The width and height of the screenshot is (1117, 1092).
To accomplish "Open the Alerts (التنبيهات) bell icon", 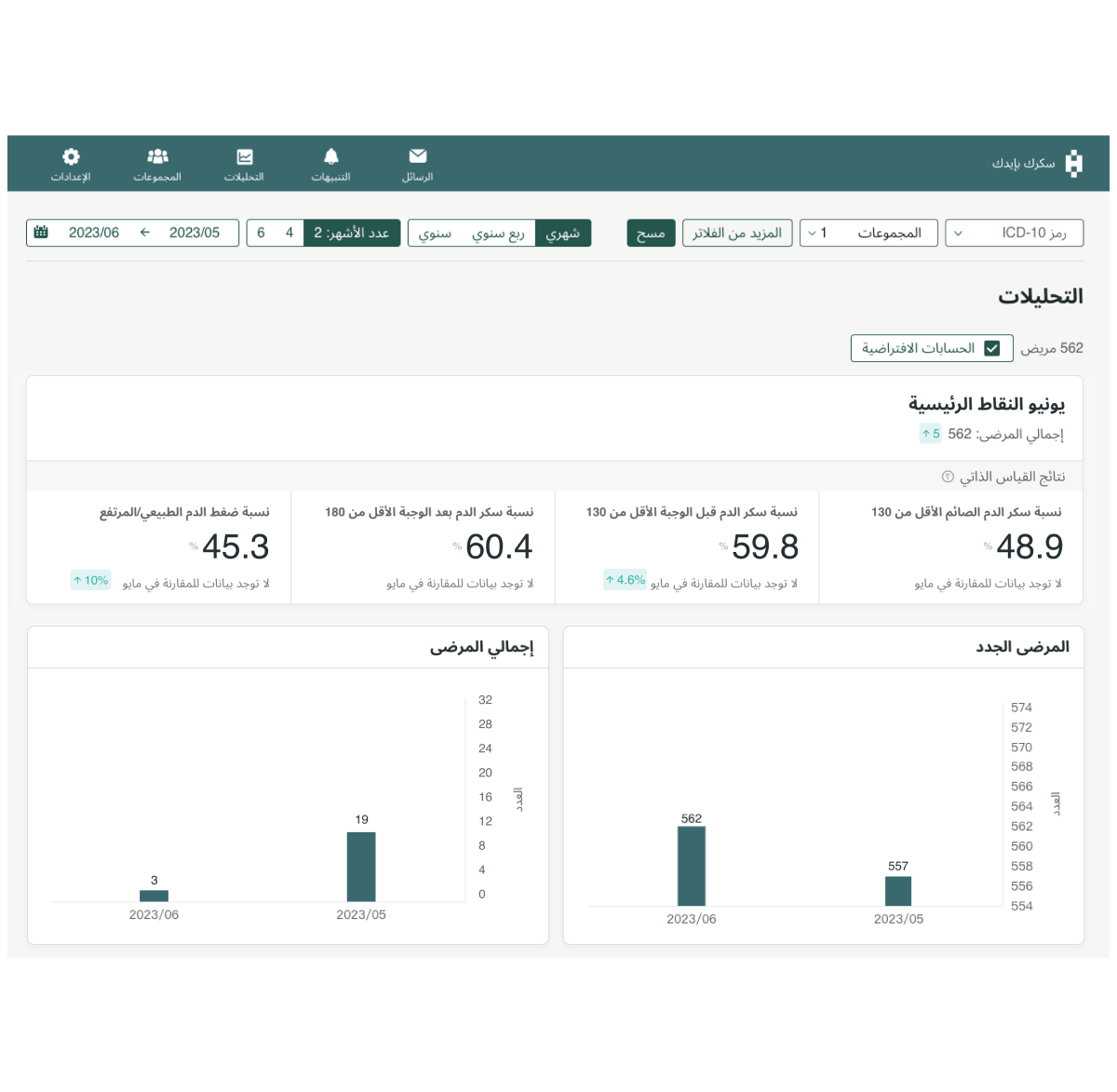I will [330, 156].
